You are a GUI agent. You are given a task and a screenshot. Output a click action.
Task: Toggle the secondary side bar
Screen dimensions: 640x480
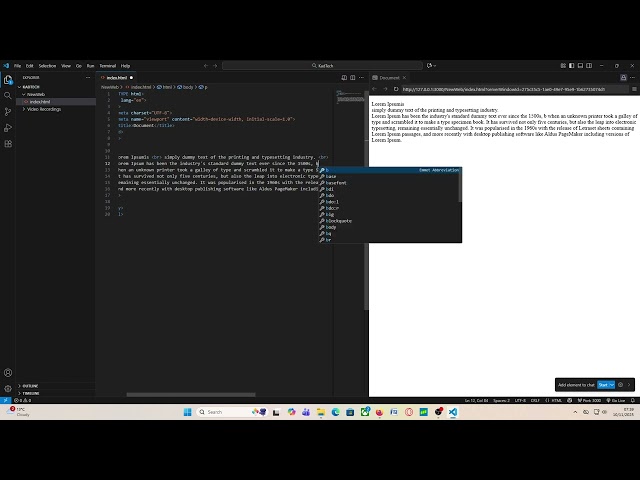point(589,66)
